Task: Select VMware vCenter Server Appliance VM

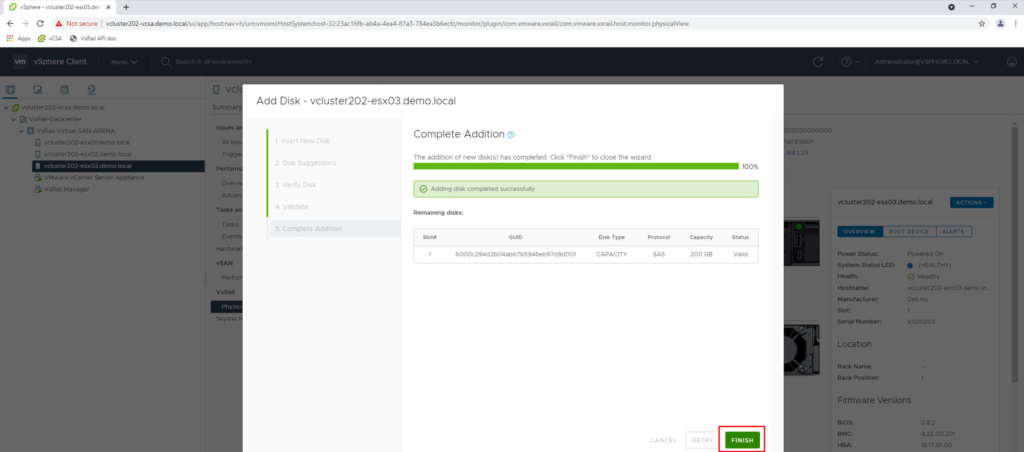Action: tap(94, 178)
